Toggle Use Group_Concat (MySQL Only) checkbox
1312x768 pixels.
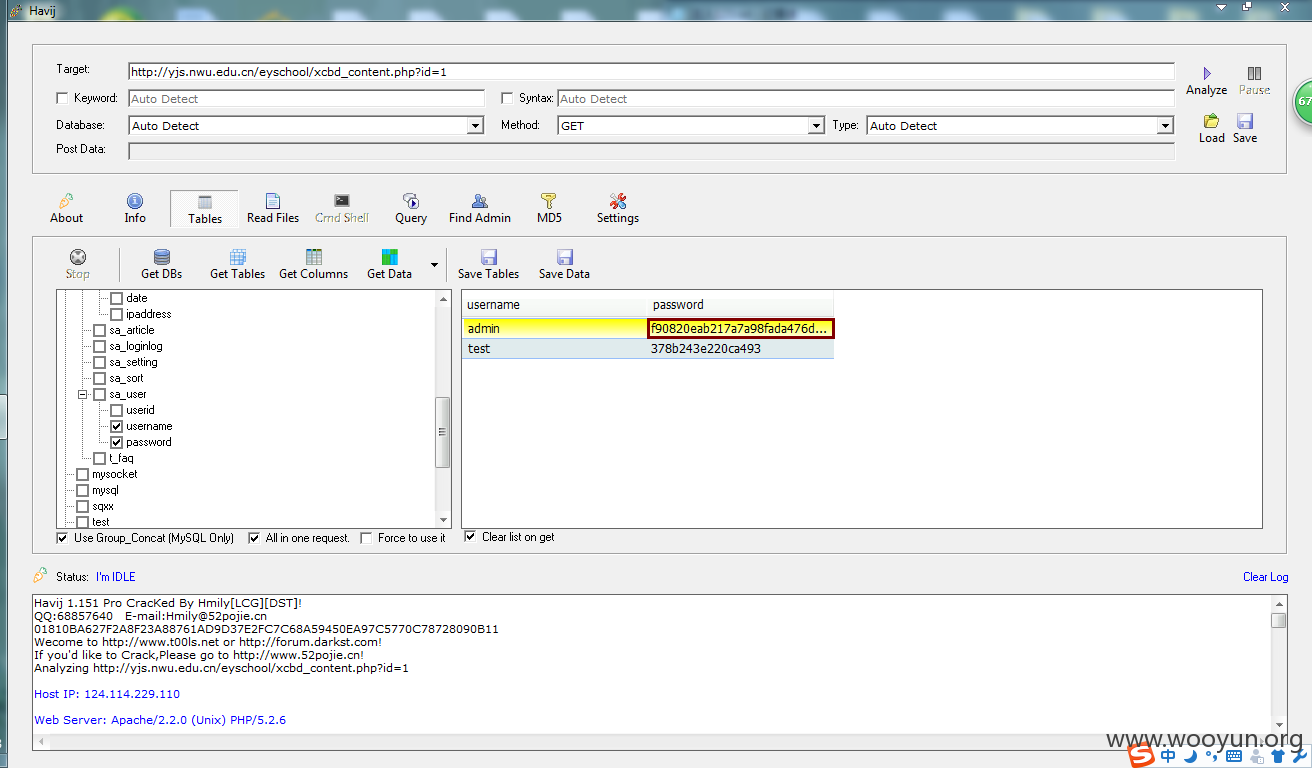coord(63,538)
